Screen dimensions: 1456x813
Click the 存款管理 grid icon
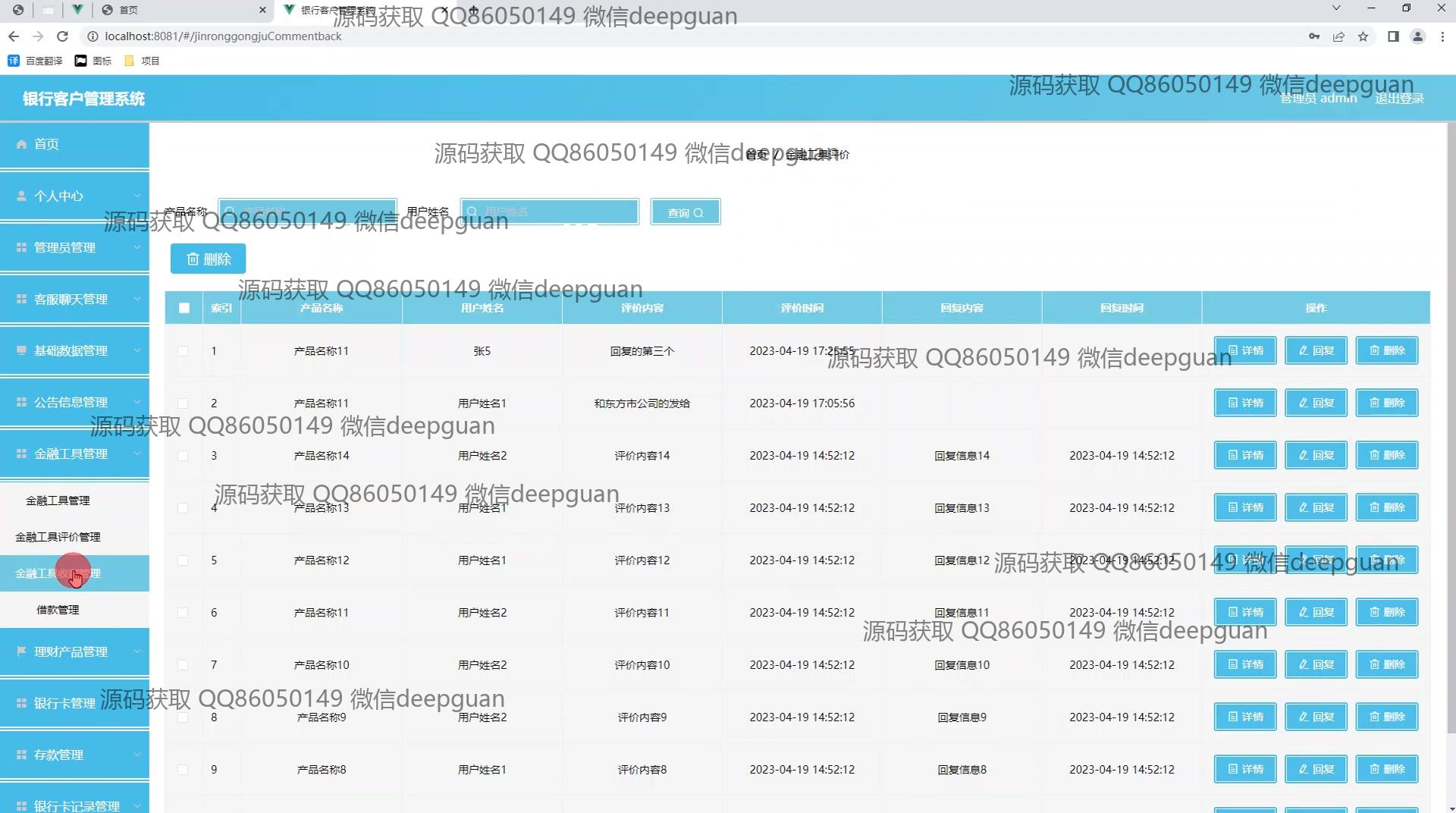tap(21, 755)
